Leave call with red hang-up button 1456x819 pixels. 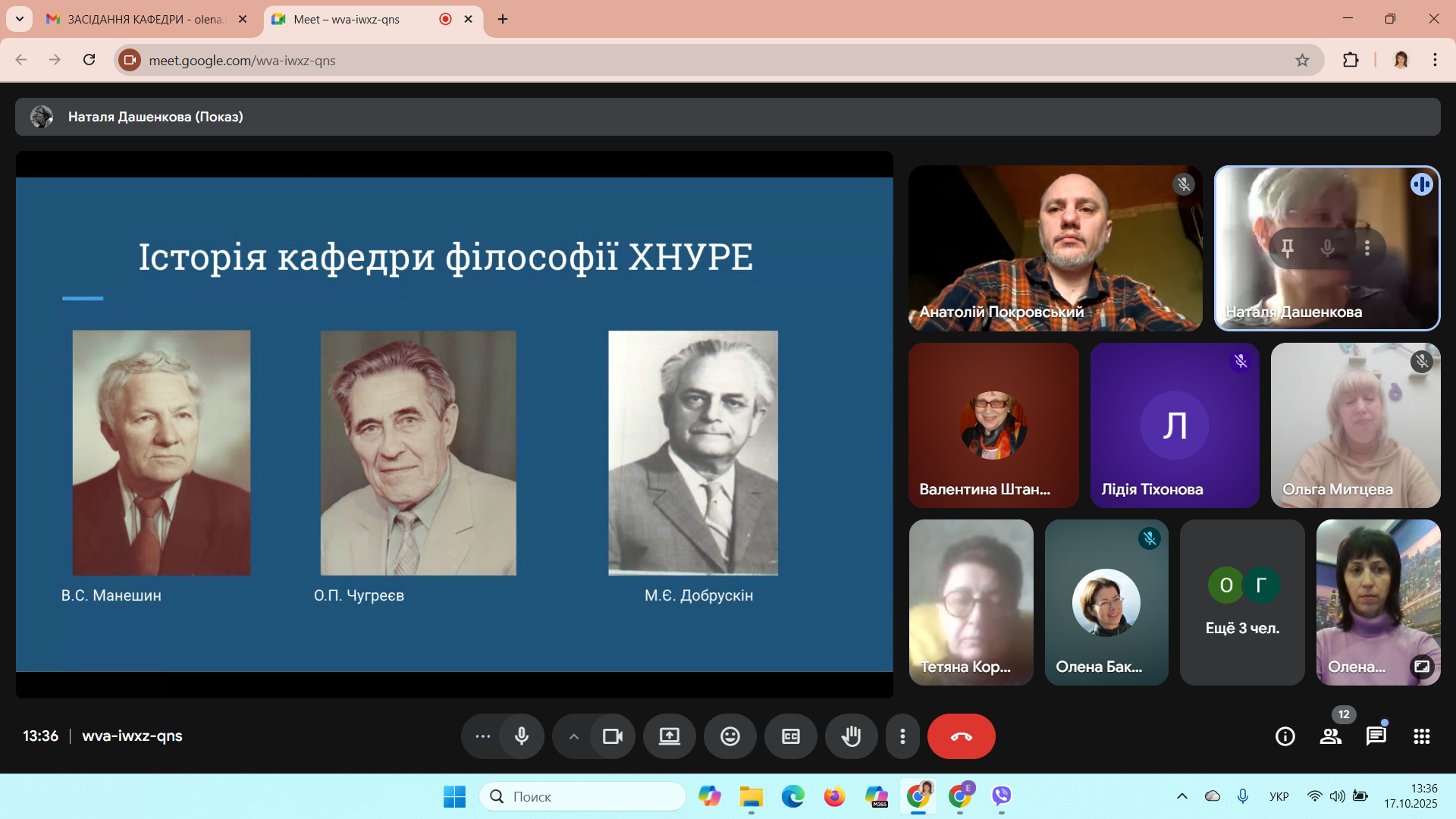pos(961,736)
